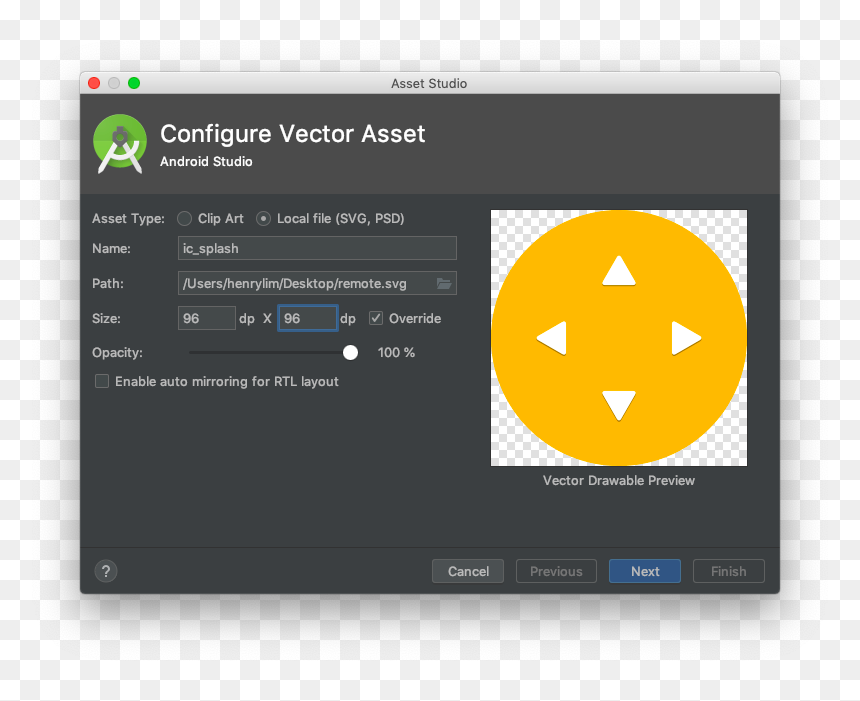
Task: Click the height size field
Action: tap(308, 318)
